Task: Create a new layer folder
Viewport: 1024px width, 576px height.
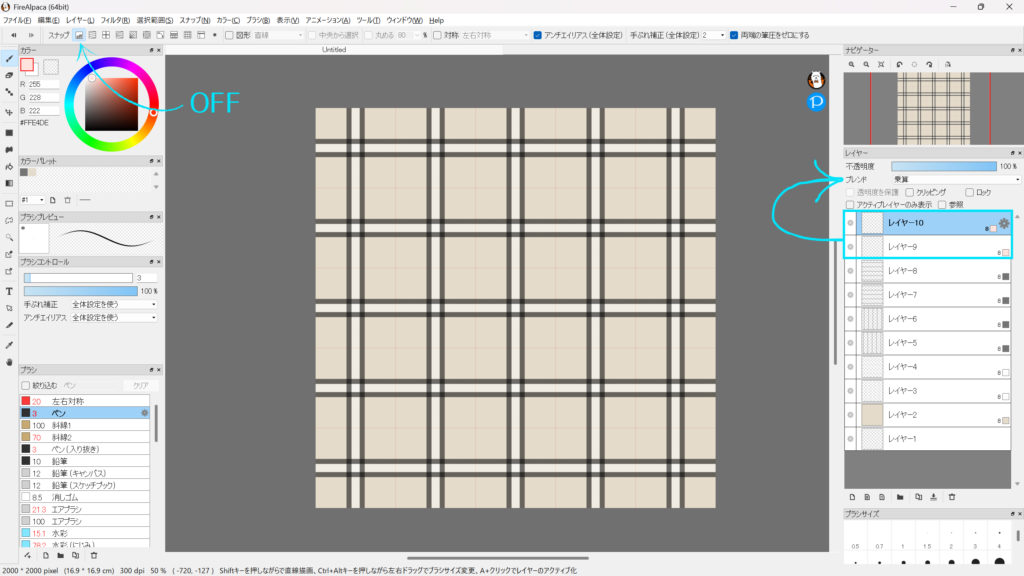Action: [x=901, y=496]
